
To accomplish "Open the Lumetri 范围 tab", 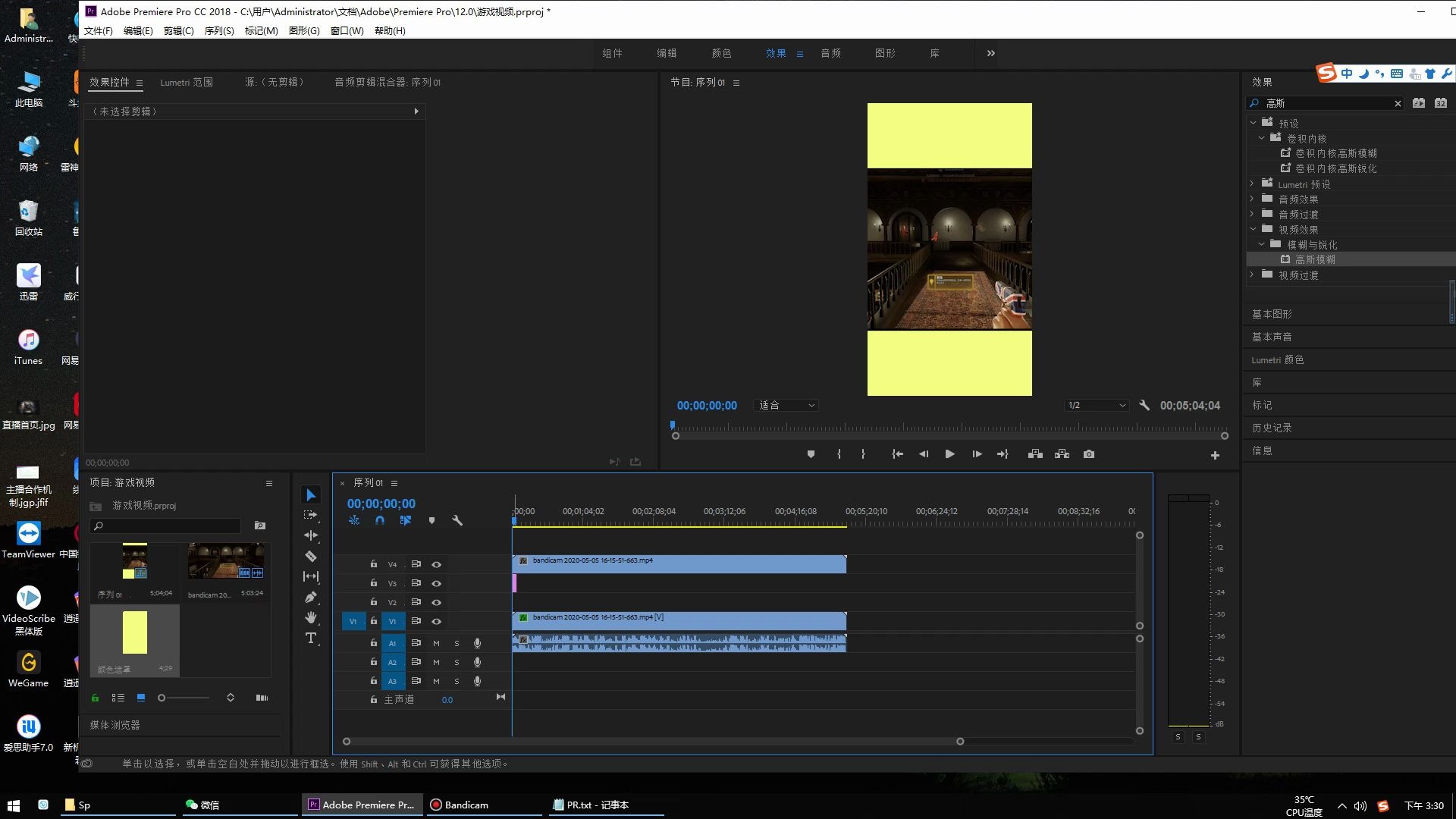I will (187, 82).
